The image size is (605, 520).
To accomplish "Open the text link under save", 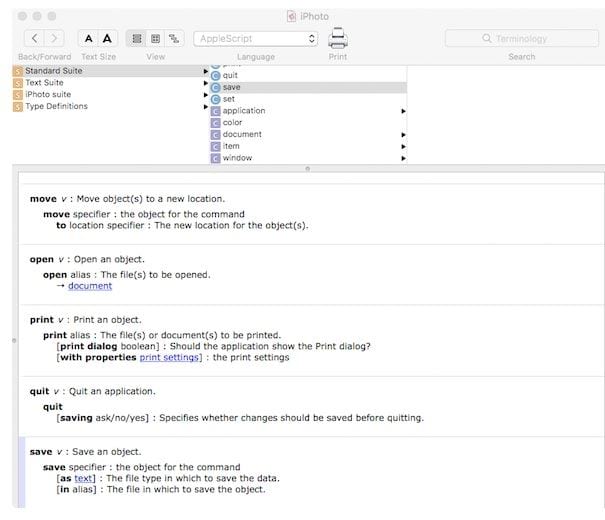I will [x=83, y=478].
